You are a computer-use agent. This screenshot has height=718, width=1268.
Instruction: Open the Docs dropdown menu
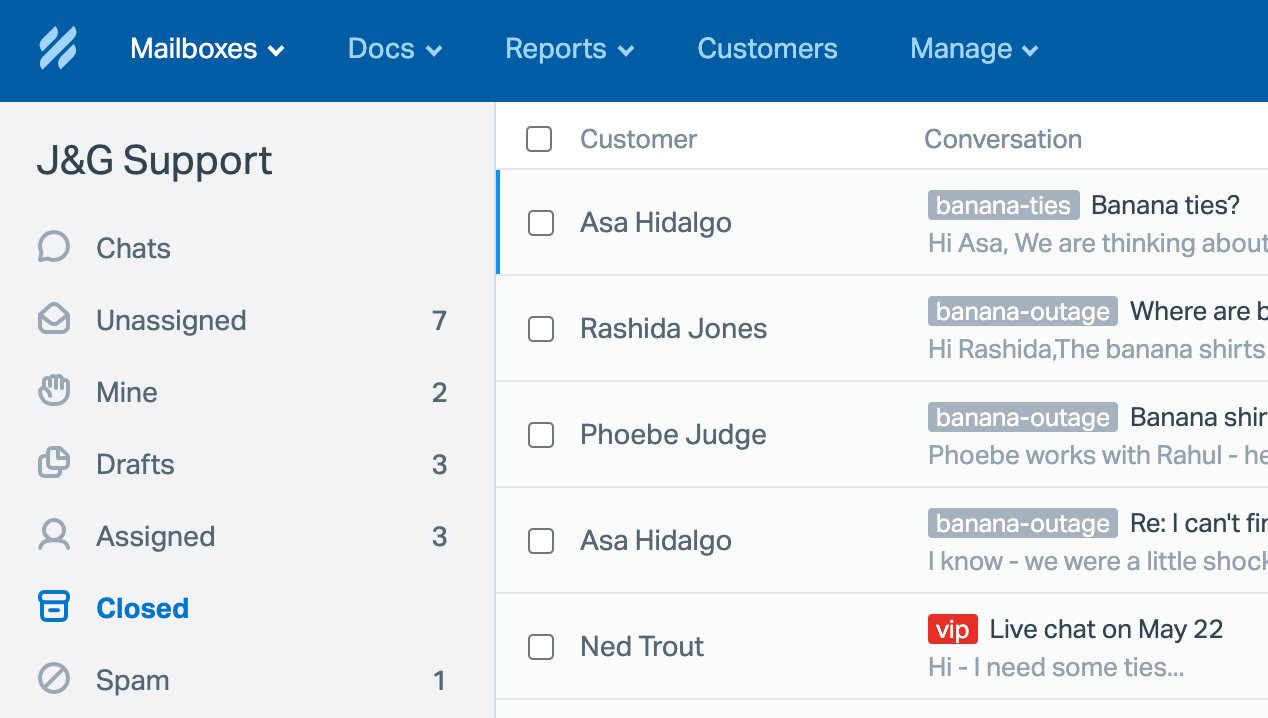click(x=394, y=49)
